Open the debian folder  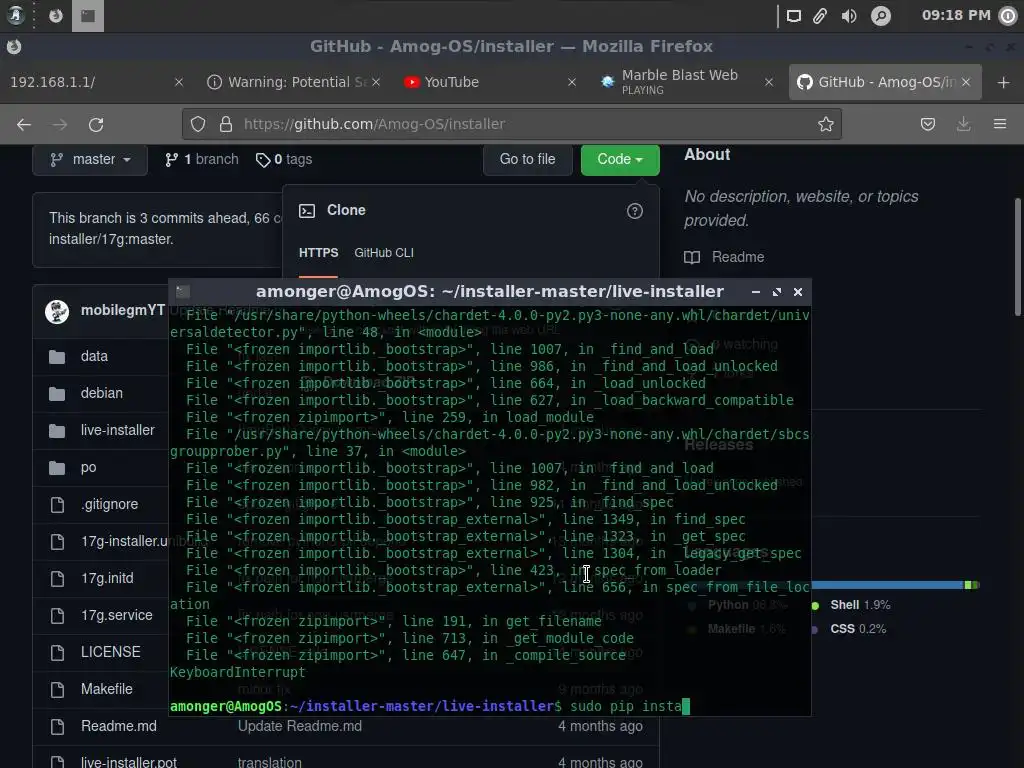[x=101, y=393]
